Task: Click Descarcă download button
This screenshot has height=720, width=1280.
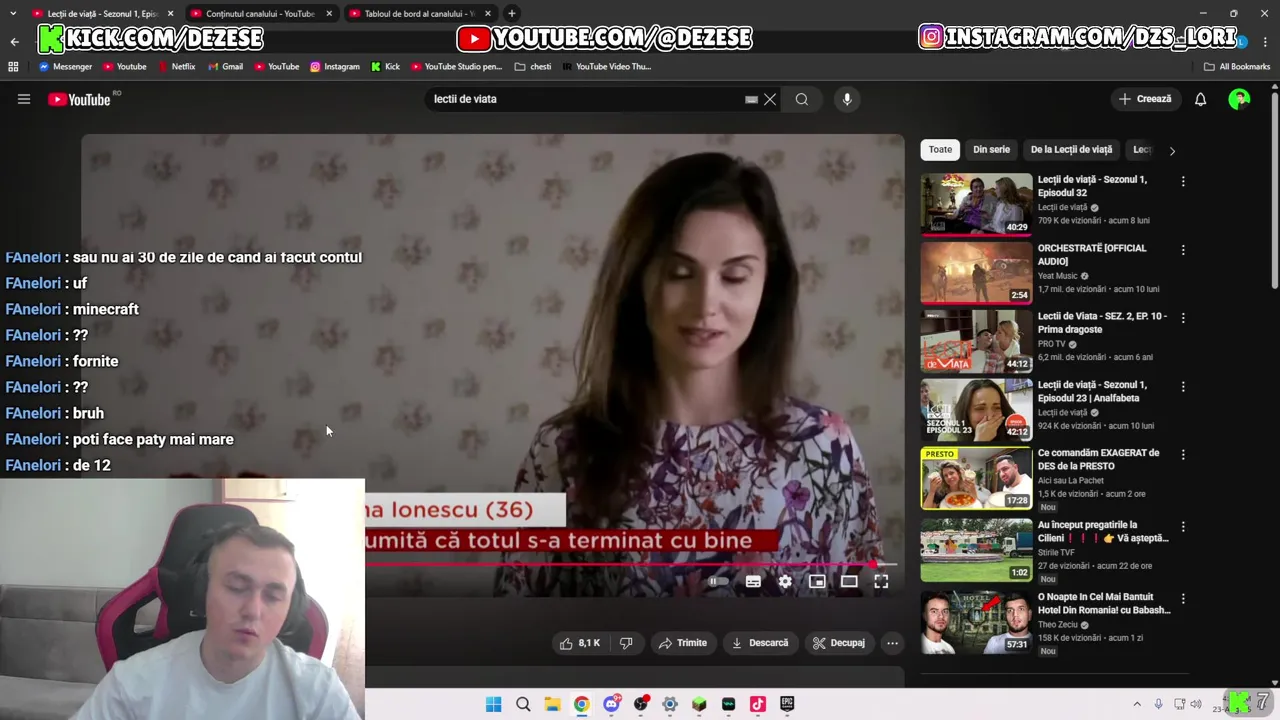Action: pos(760,643)
